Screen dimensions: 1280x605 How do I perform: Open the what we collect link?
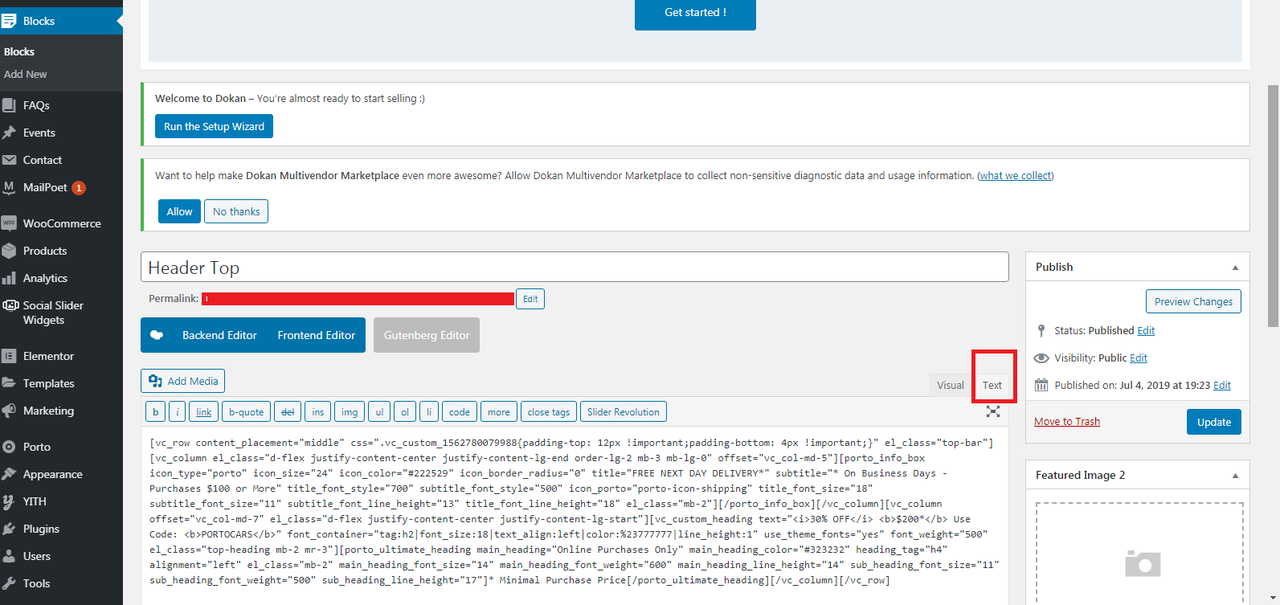(1015, 175)
